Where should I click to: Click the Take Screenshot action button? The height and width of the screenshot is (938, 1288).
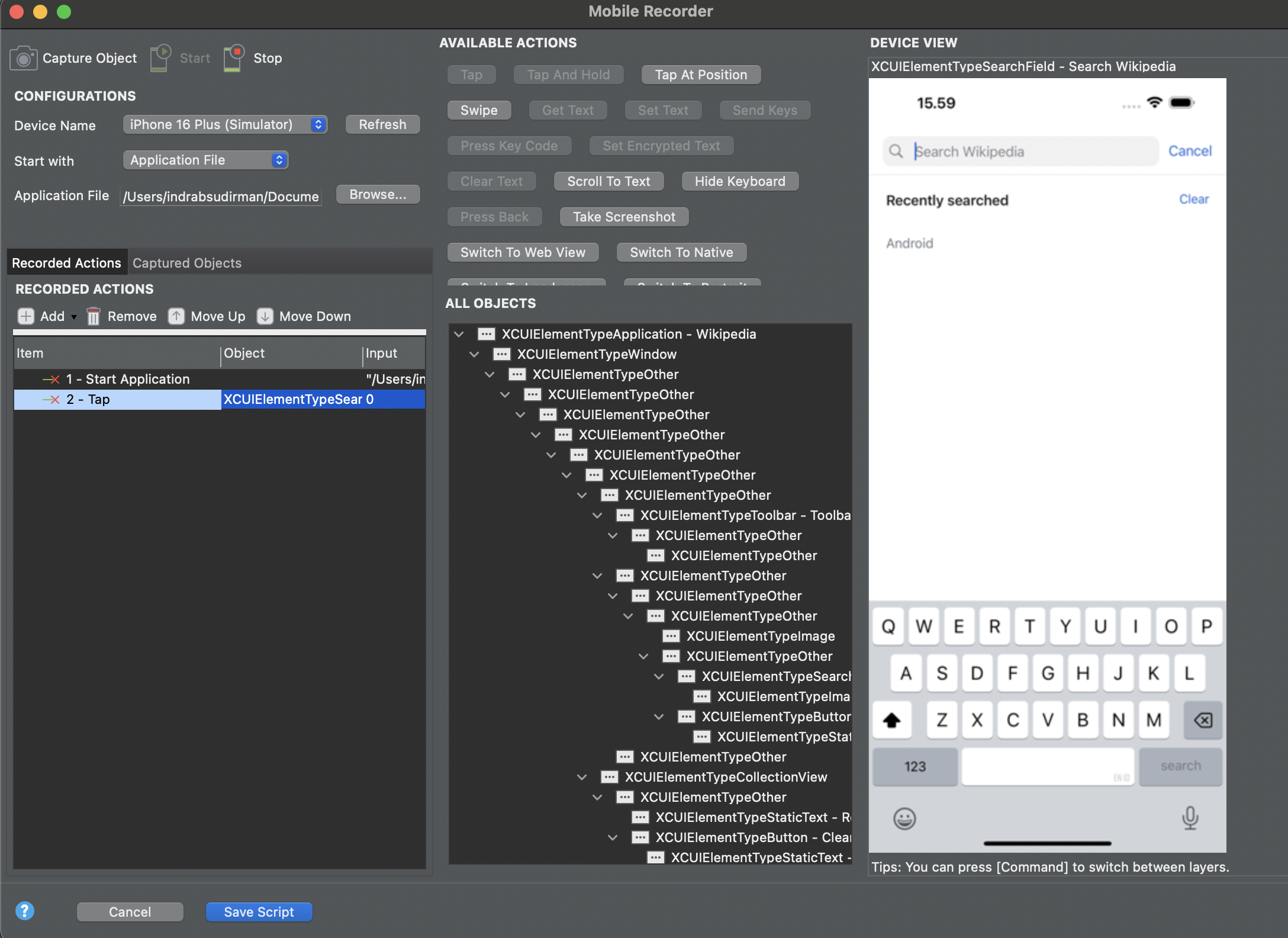[624, 217]
